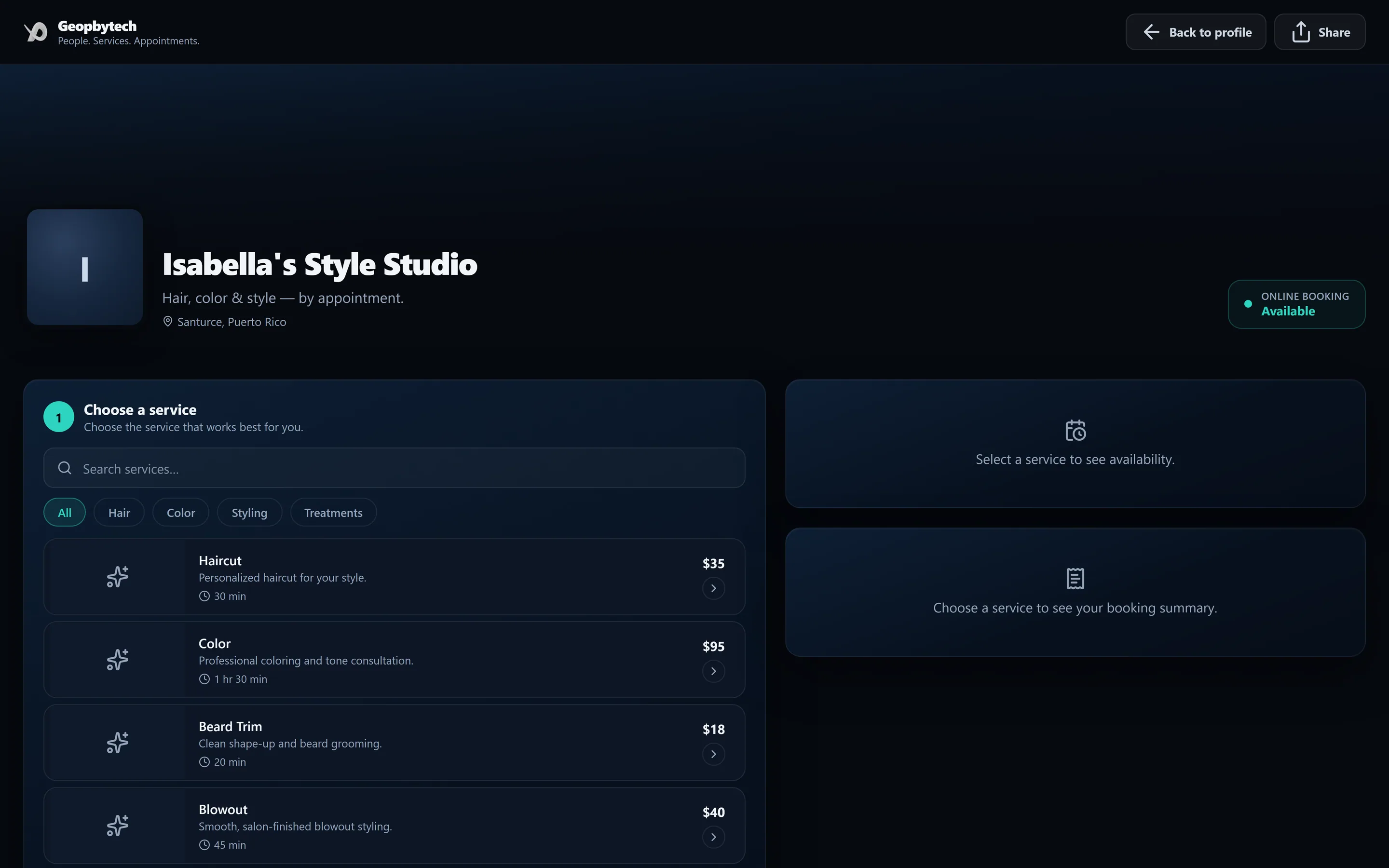Click the sparkle icon on Beard Trim card

(x=118, y=743)
